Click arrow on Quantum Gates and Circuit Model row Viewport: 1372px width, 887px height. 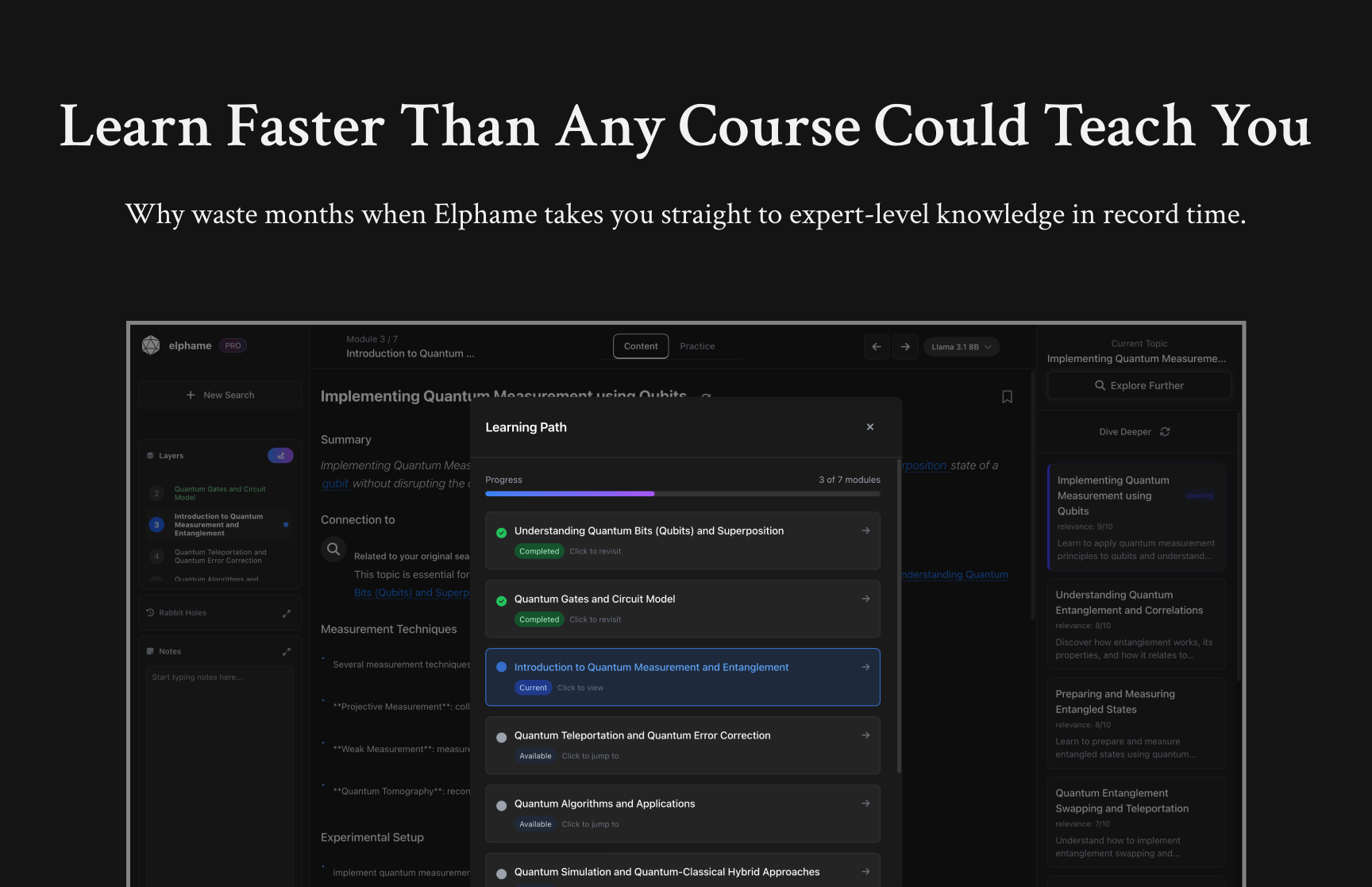(865, 599)
